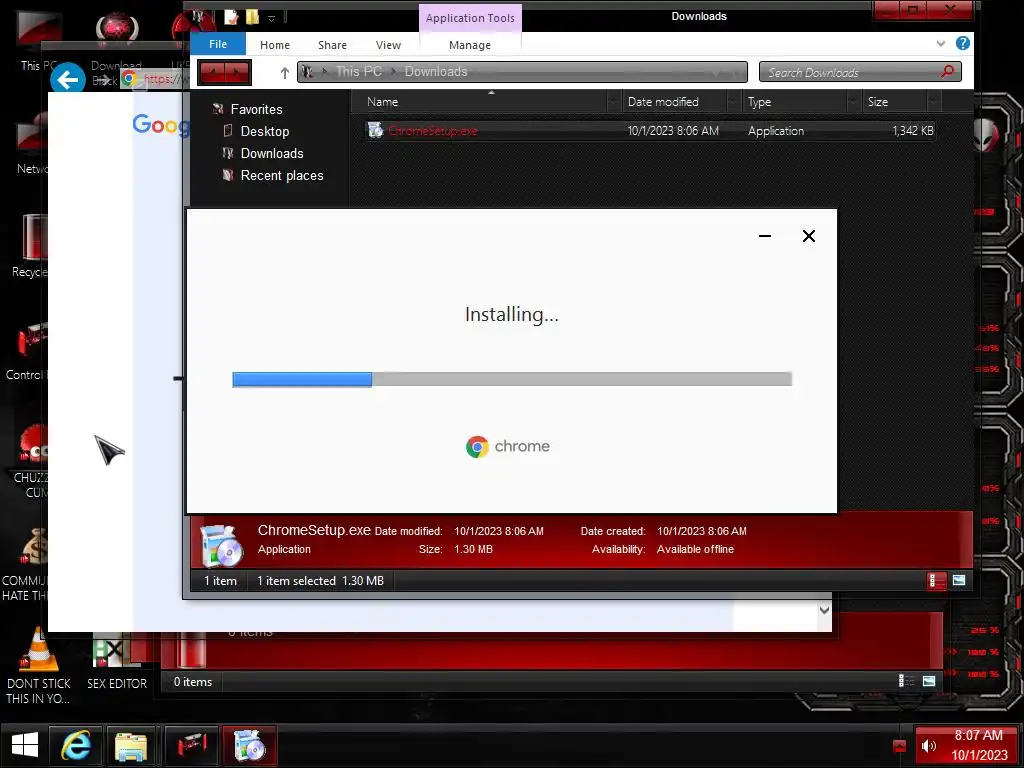1024x768 pixels.
Task: Close the Chrome installer dialog
Action: tap(808, 236)
